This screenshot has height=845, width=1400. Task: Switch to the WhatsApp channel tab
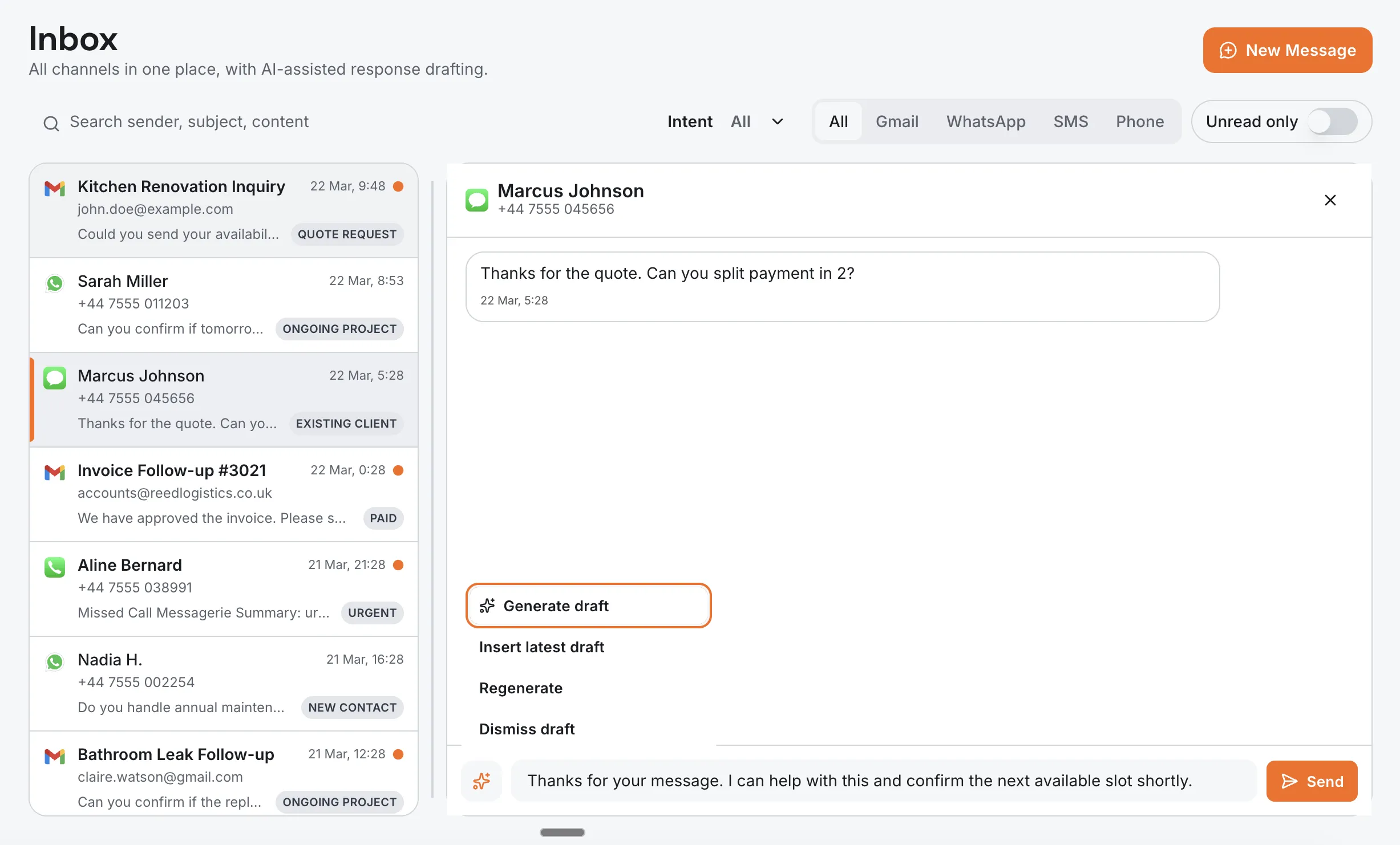tap(986, 121)
